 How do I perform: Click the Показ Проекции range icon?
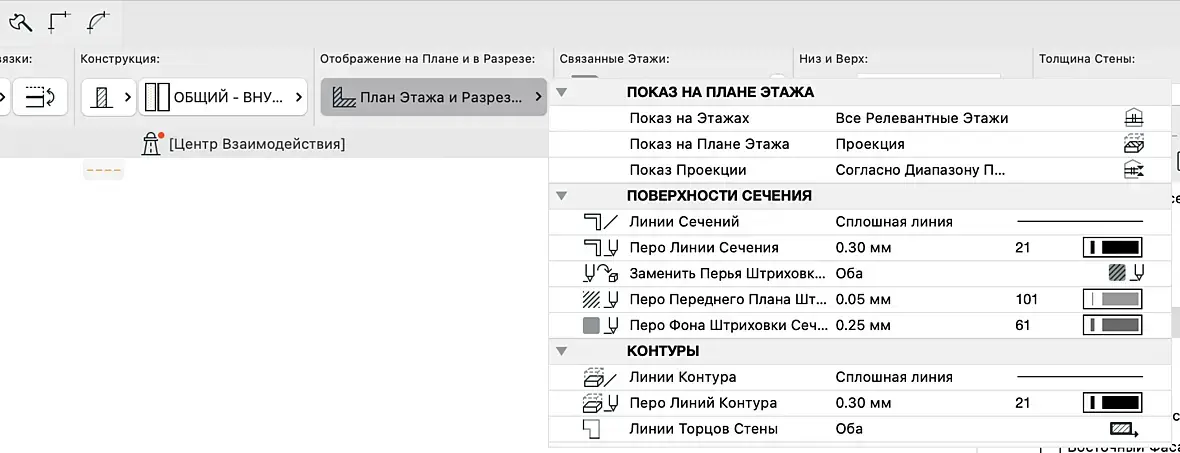tap(1133, 170)
